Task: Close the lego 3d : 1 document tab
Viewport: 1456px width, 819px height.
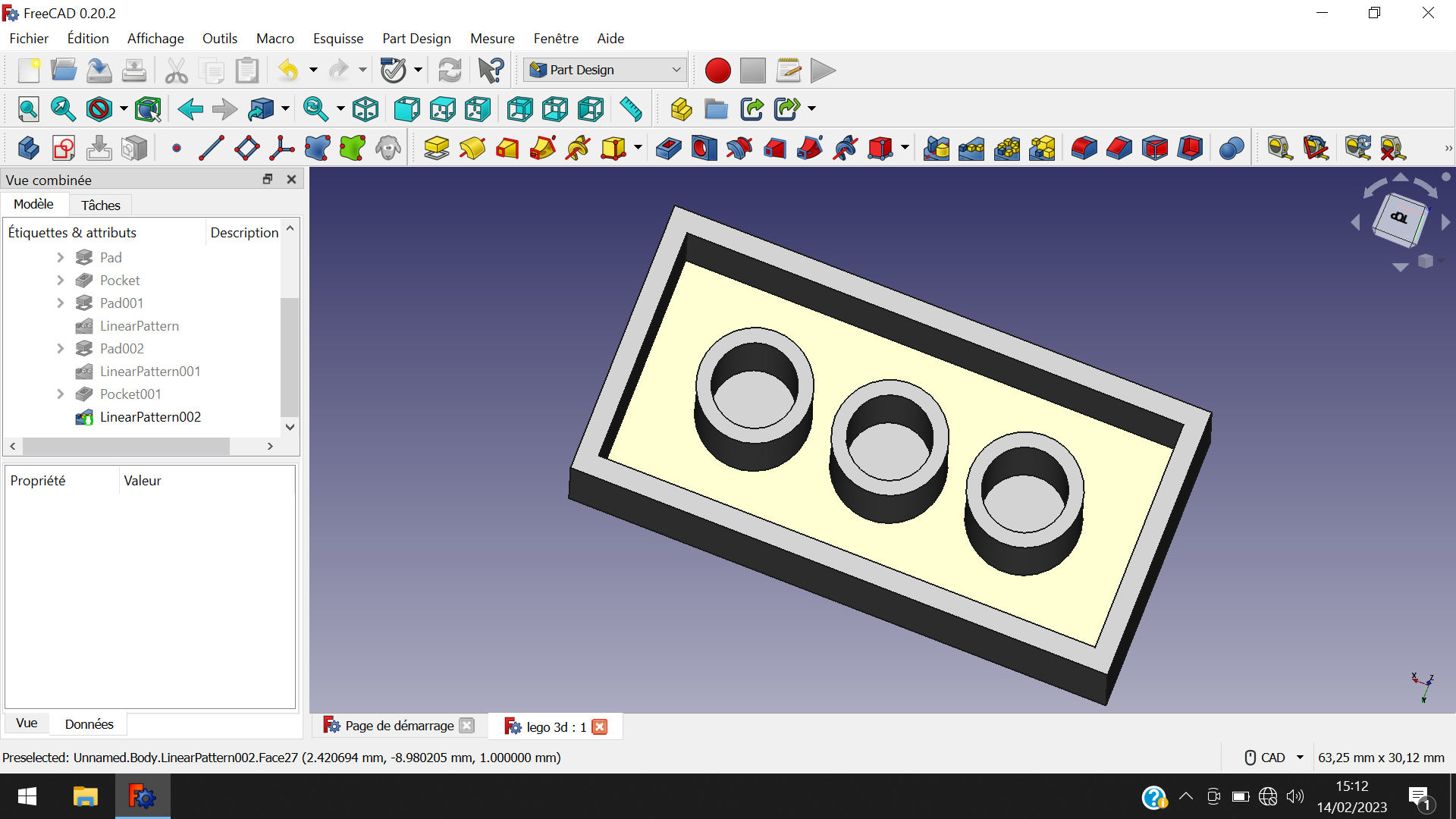Action: (x=599, y=727)
